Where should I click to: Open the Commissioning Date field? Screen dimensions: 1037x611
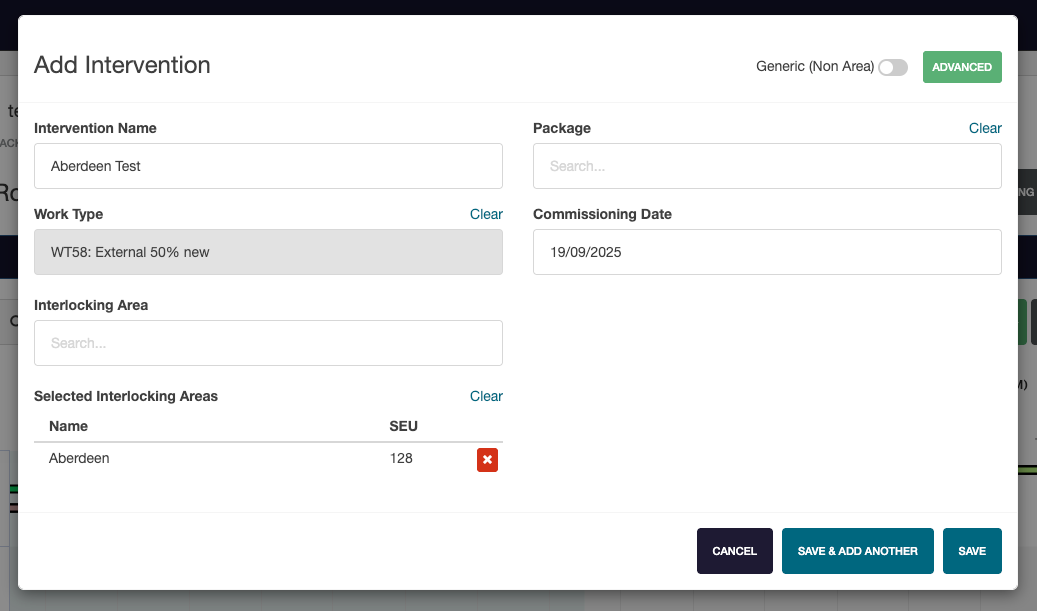(x=767, y=252)
